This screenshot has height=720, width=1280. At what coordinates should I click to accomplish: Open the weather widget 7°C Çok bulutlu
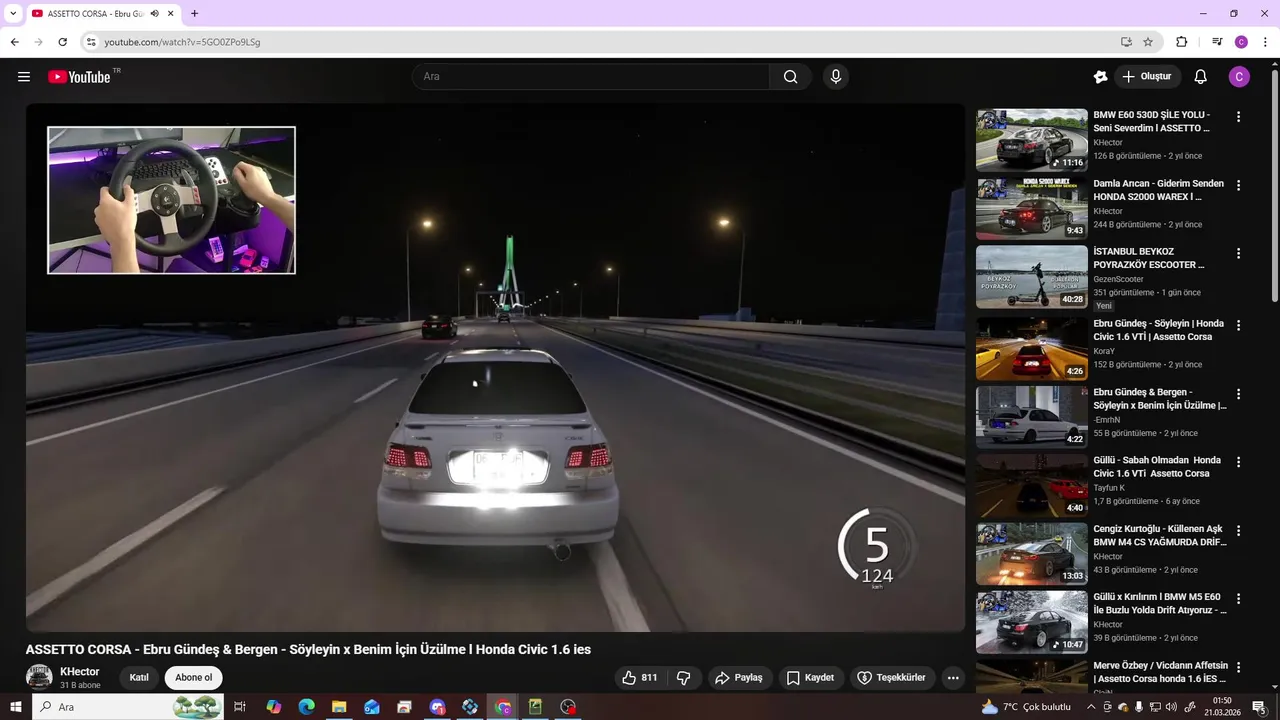[1026, 707]
